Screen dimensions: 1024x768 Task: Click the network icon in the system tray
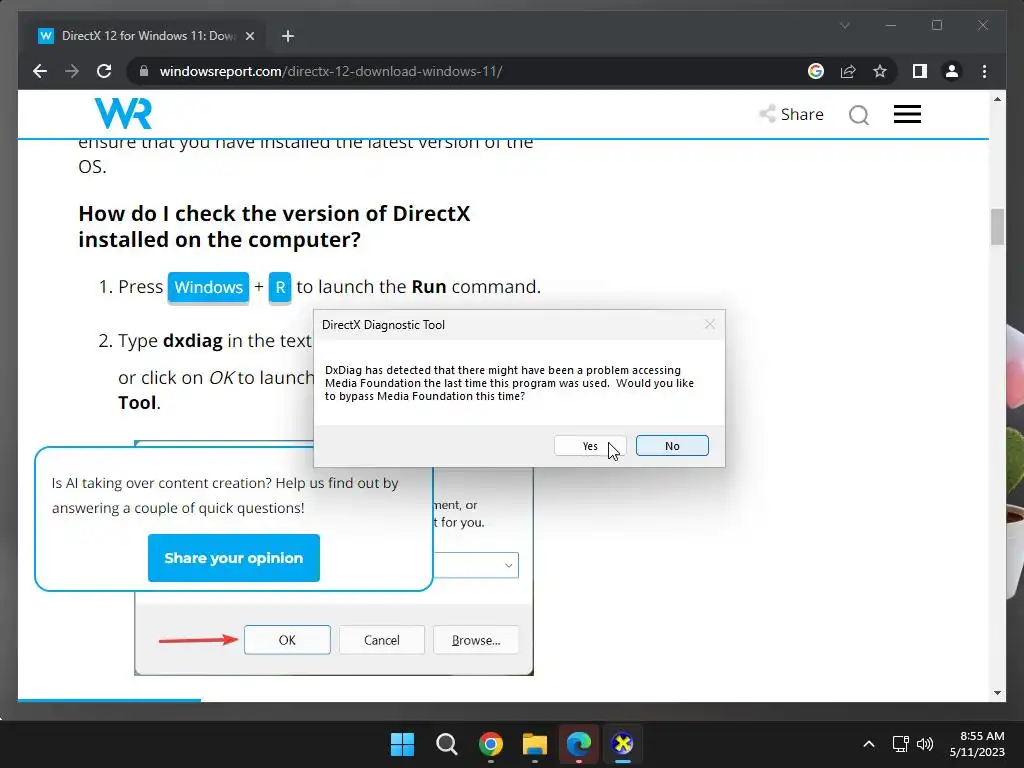[901, 744]
